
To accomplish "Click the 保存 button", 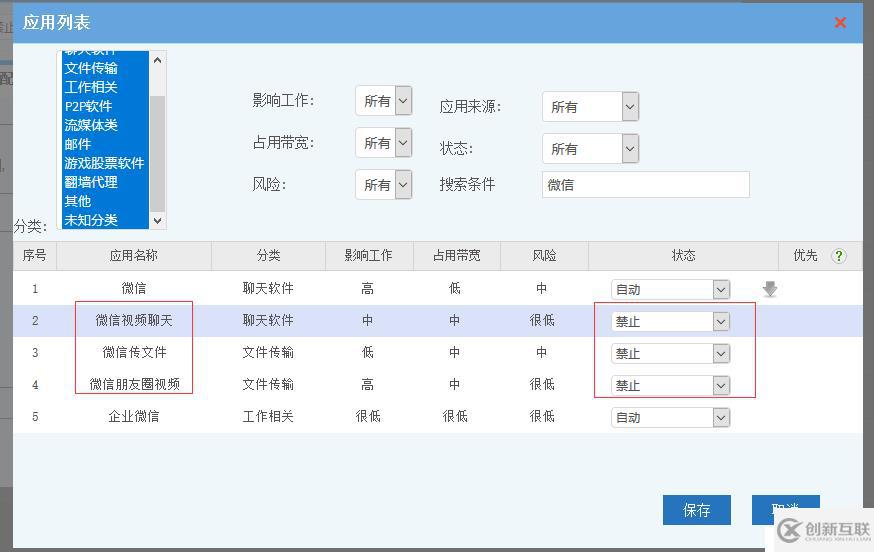I will (x=697, y=510).
